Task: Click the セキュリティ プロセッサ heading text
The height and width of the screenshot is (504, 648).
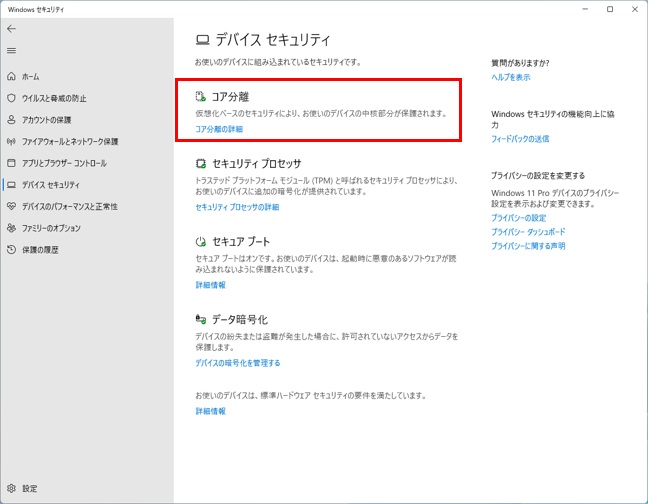Action: tap(257, 164)
